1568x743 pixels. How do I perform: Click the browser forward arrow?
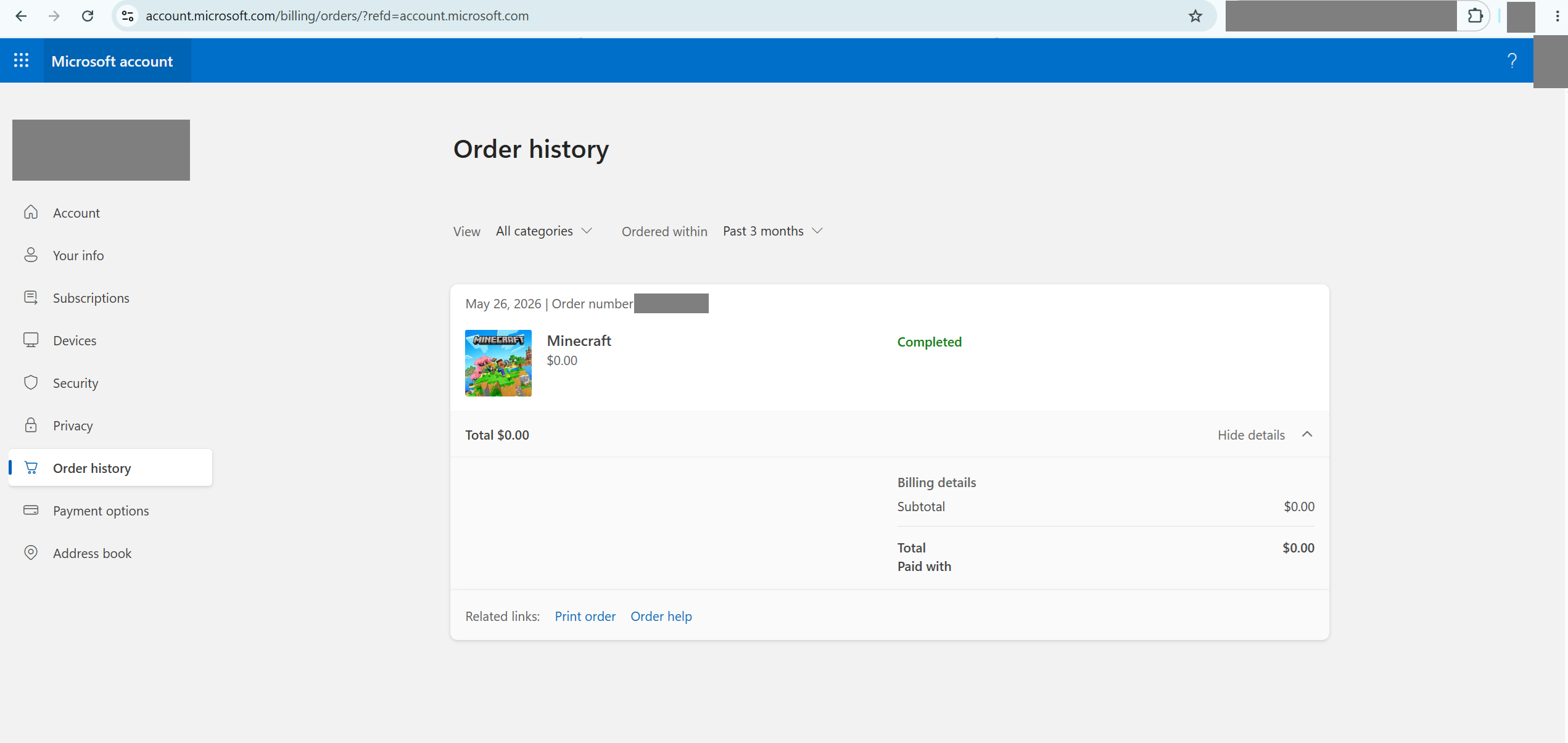point(54,16)
